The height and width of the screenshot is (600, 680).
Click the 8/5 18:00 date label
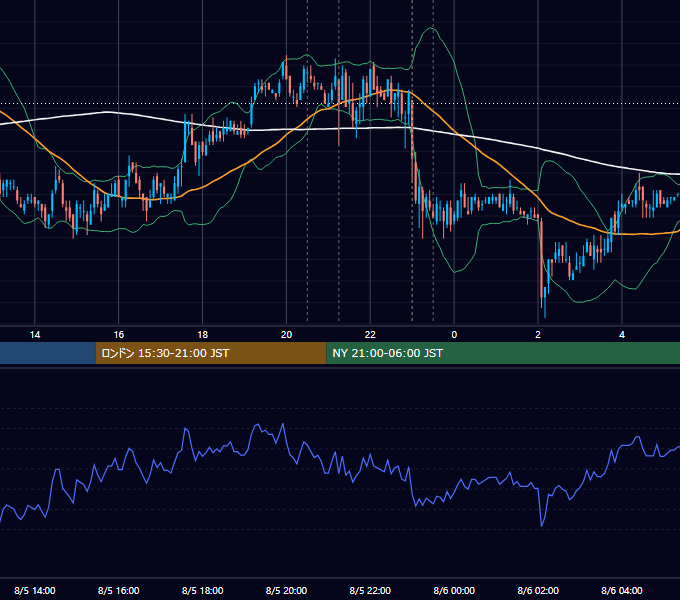203,590
